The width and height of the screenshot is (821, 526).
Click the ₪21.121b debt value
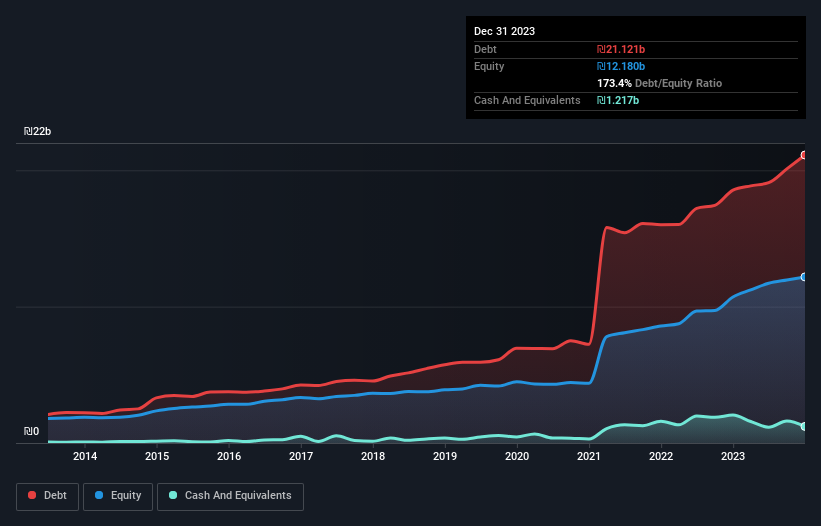point(621,49)
